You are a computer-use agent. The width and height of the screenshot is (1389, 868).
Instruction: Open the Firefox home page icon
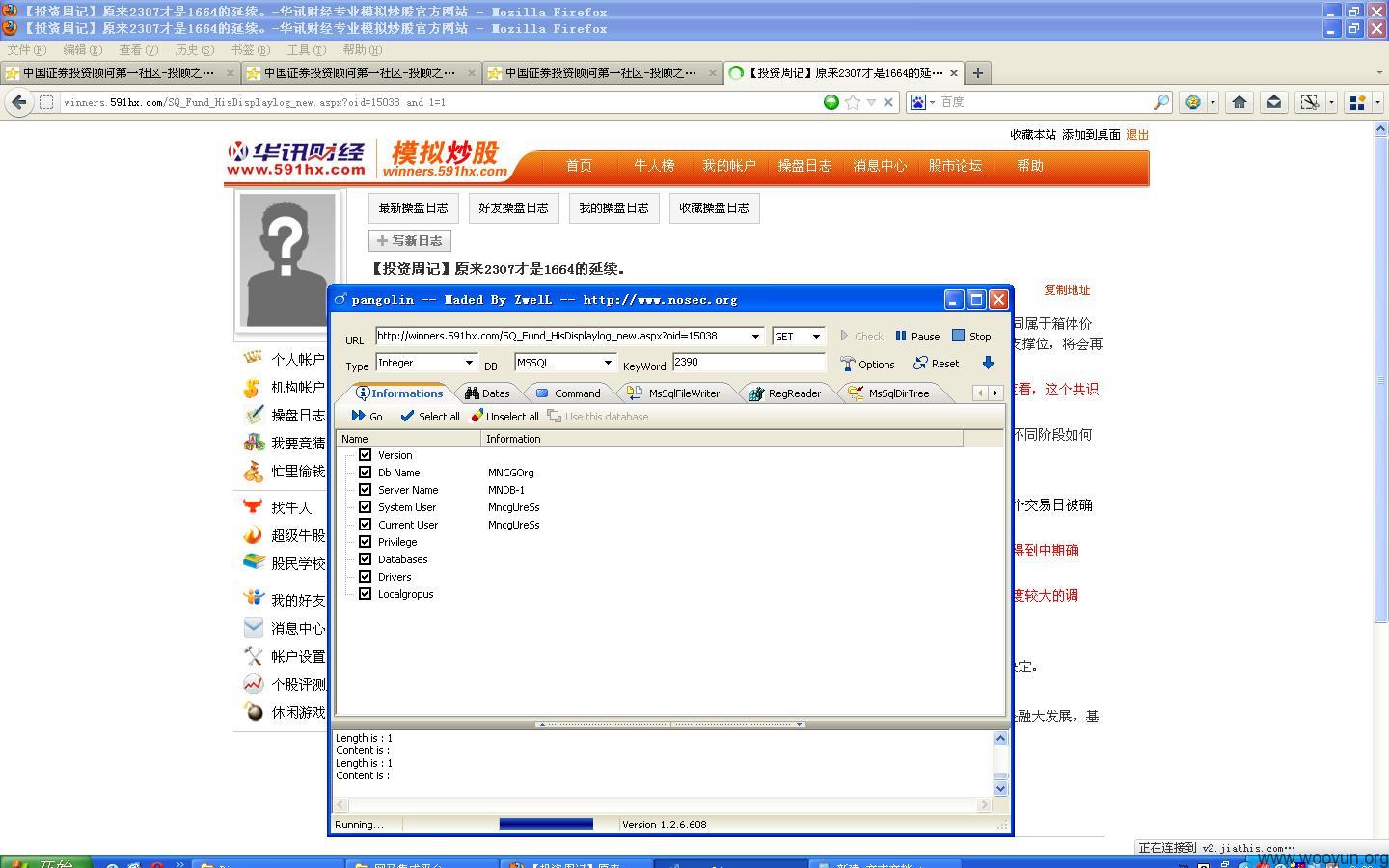point(1239,101)
